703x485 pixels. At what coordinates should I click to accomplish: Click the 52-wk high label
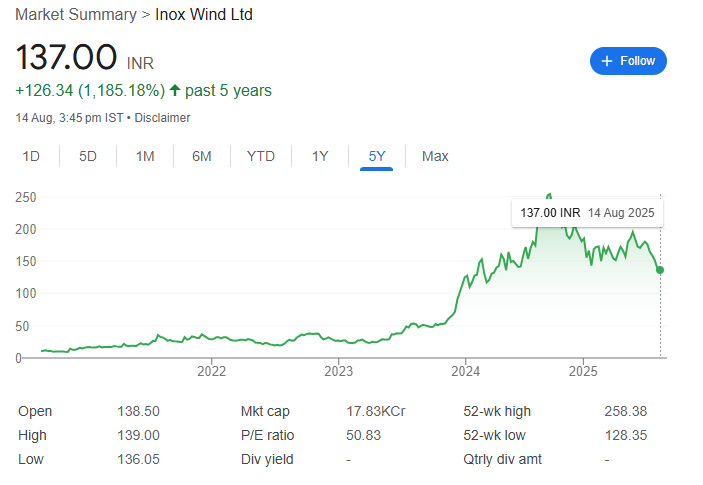(497, 411)
